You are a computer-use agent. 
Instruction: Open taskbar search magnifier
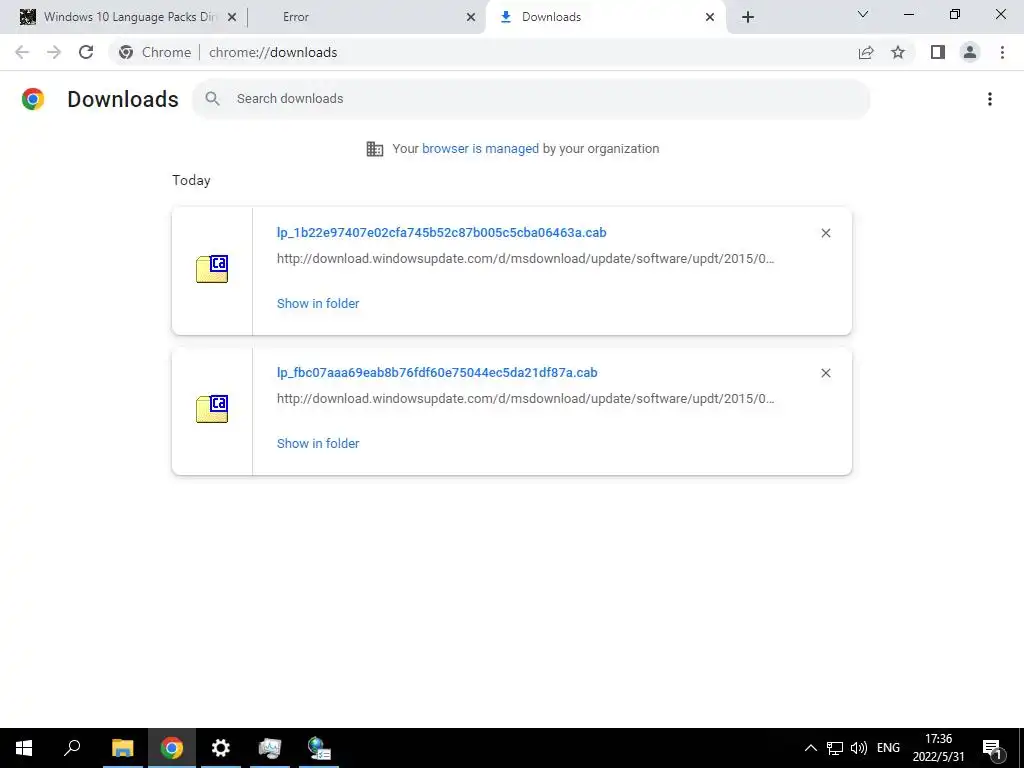pos(72,748)
